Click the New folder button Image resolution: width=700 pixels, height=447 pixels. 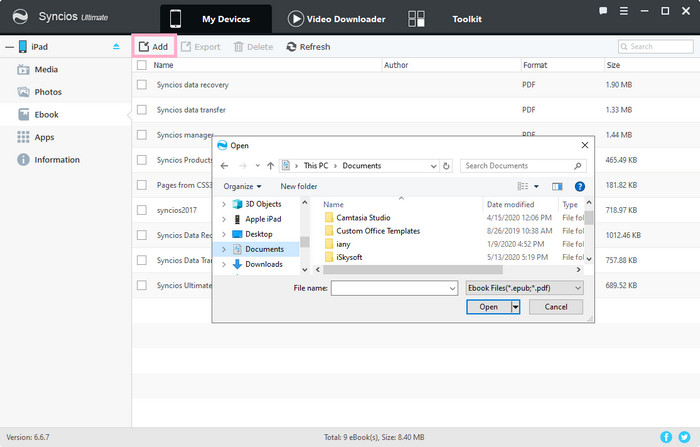(x=298, y=186)
